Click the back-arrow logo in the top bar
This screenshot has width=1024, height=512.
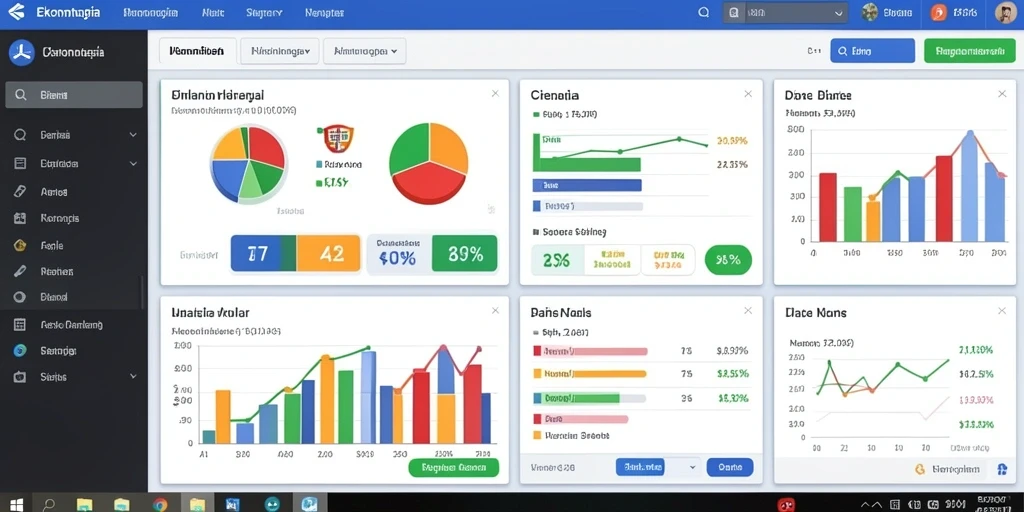pyautogui.click(x=15, y=12)
